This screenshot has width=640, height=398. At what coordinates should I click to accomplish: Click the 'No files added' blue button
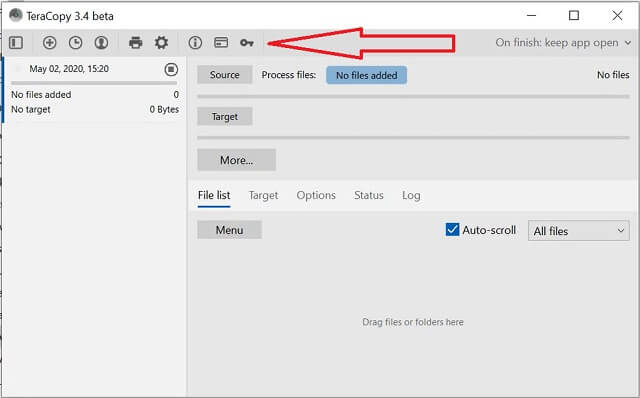pyautogui.click(x=367, y=75)
